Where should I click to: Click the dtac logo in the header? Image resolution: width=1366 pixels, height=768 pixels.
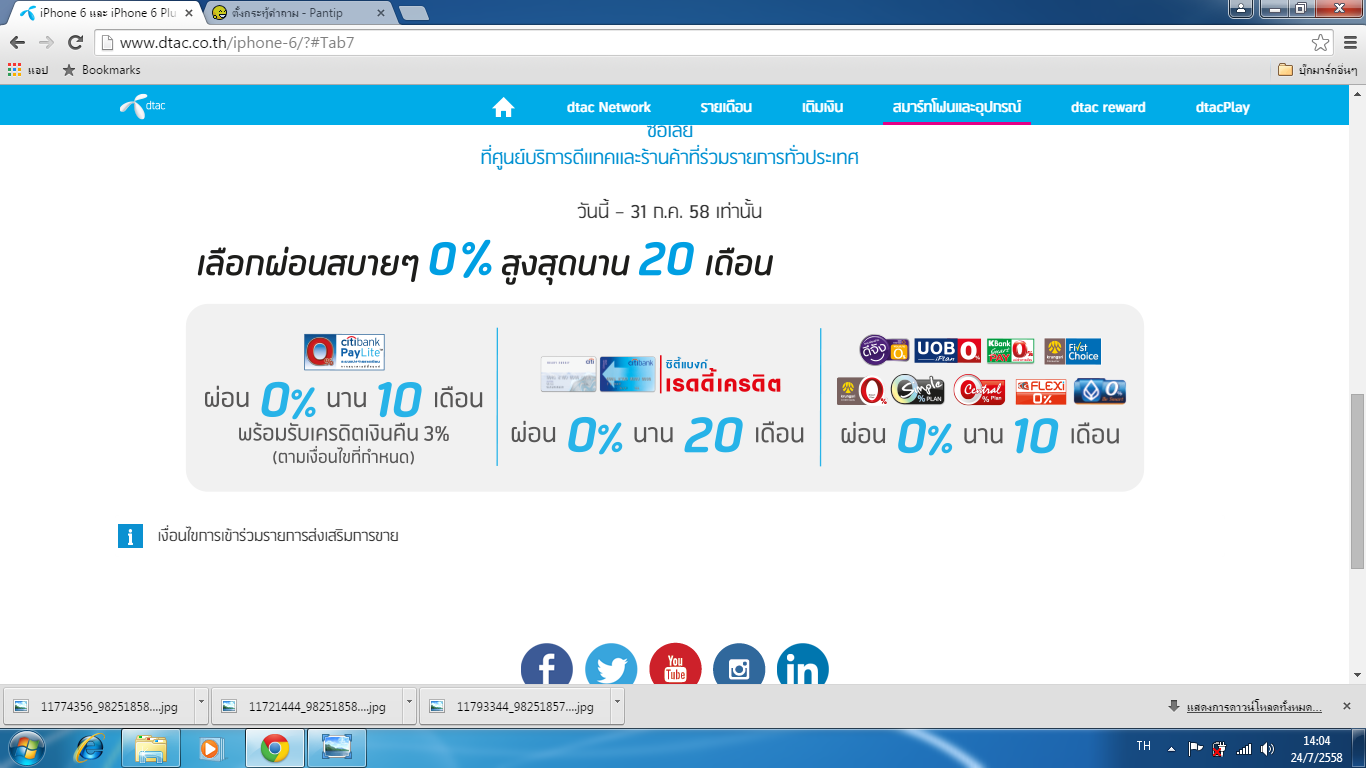(142, 106)
